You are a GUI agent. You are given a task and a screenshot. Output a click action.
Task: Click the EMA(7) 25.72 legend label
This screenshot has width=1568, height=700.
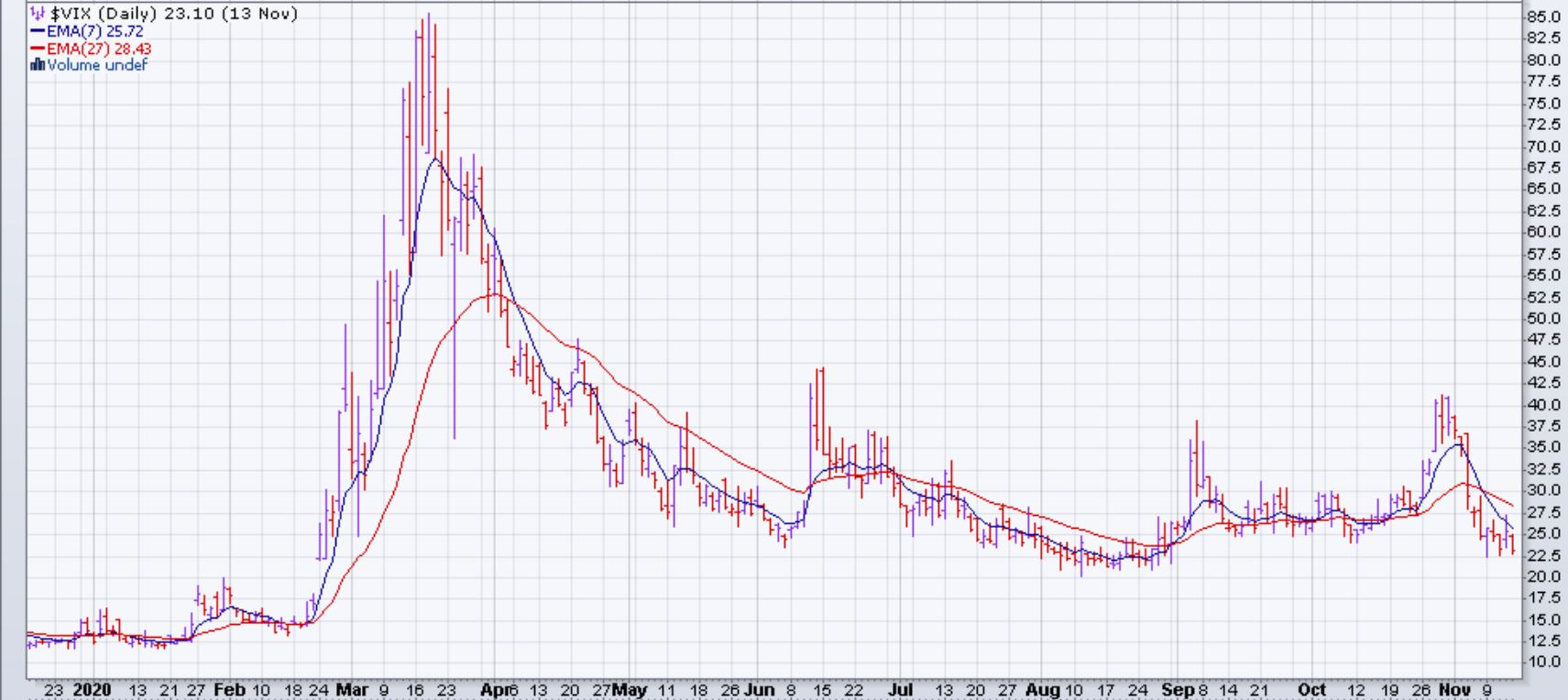click(x=95, y=31)
